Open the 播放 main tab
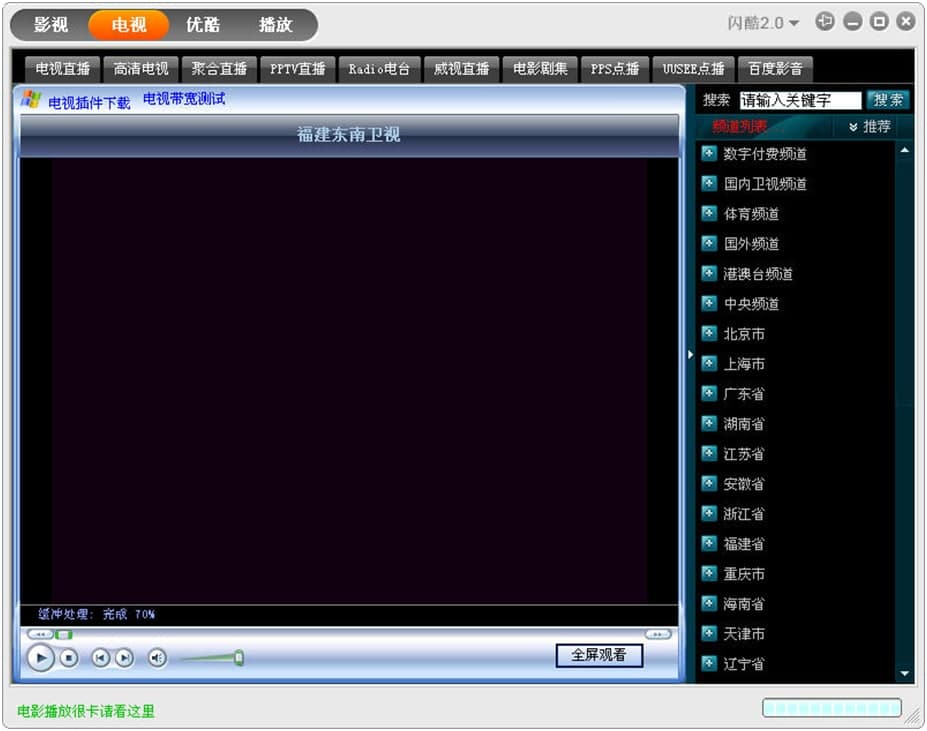The width and height of the screenshot is (927, 731). click(275, 25)
